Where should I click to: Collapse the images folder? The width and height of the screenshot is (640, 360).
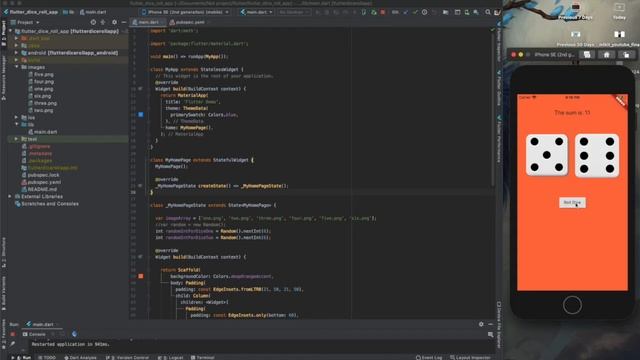(16, 67)
